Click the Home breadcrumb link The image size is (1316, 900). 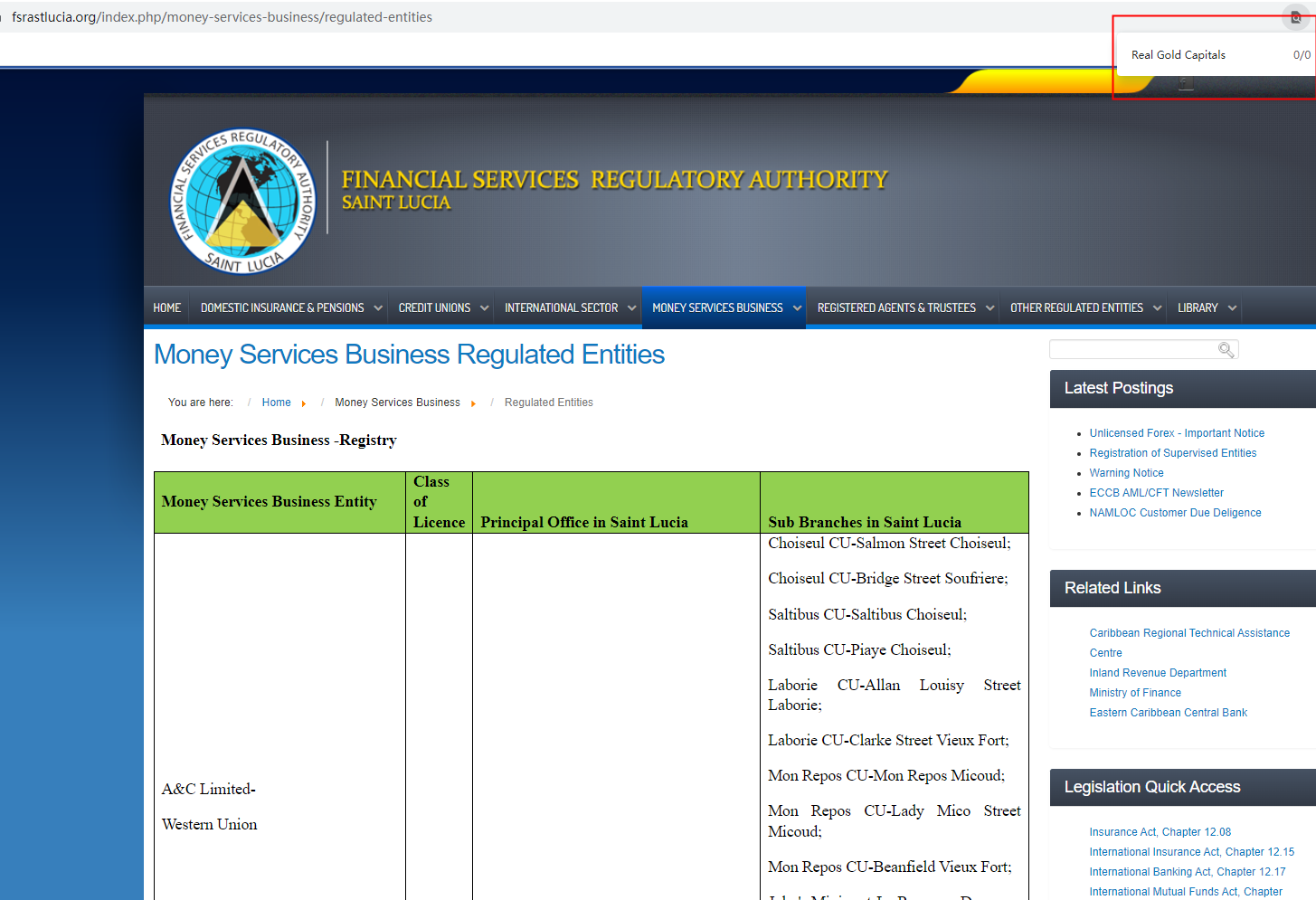click(276, 403)
